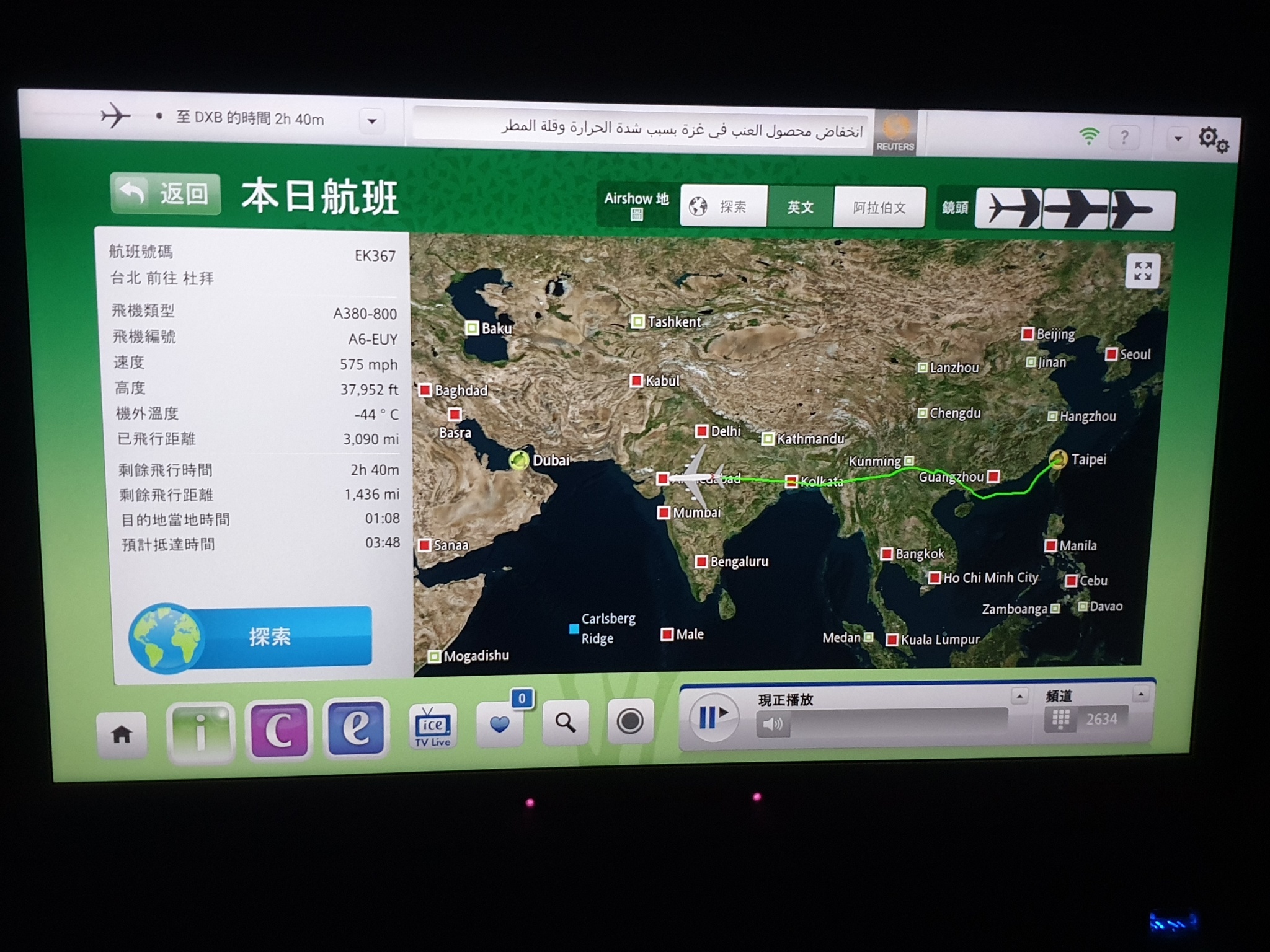The image size is (1270, 952).
Task: Open ice TV Live
Action: (433, 726)
